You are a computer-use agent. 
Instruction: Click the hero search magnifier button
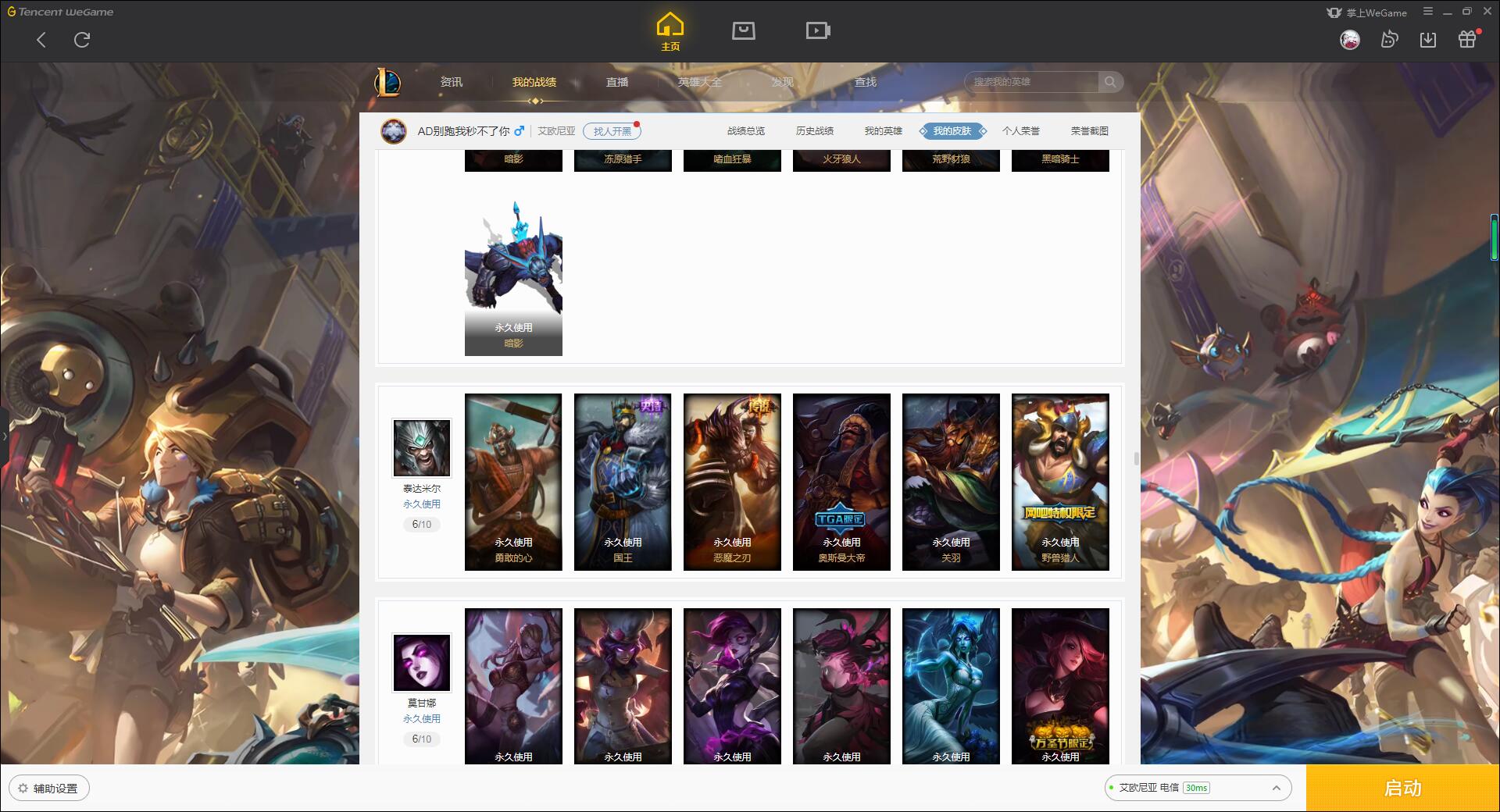tap(1110, 82)
